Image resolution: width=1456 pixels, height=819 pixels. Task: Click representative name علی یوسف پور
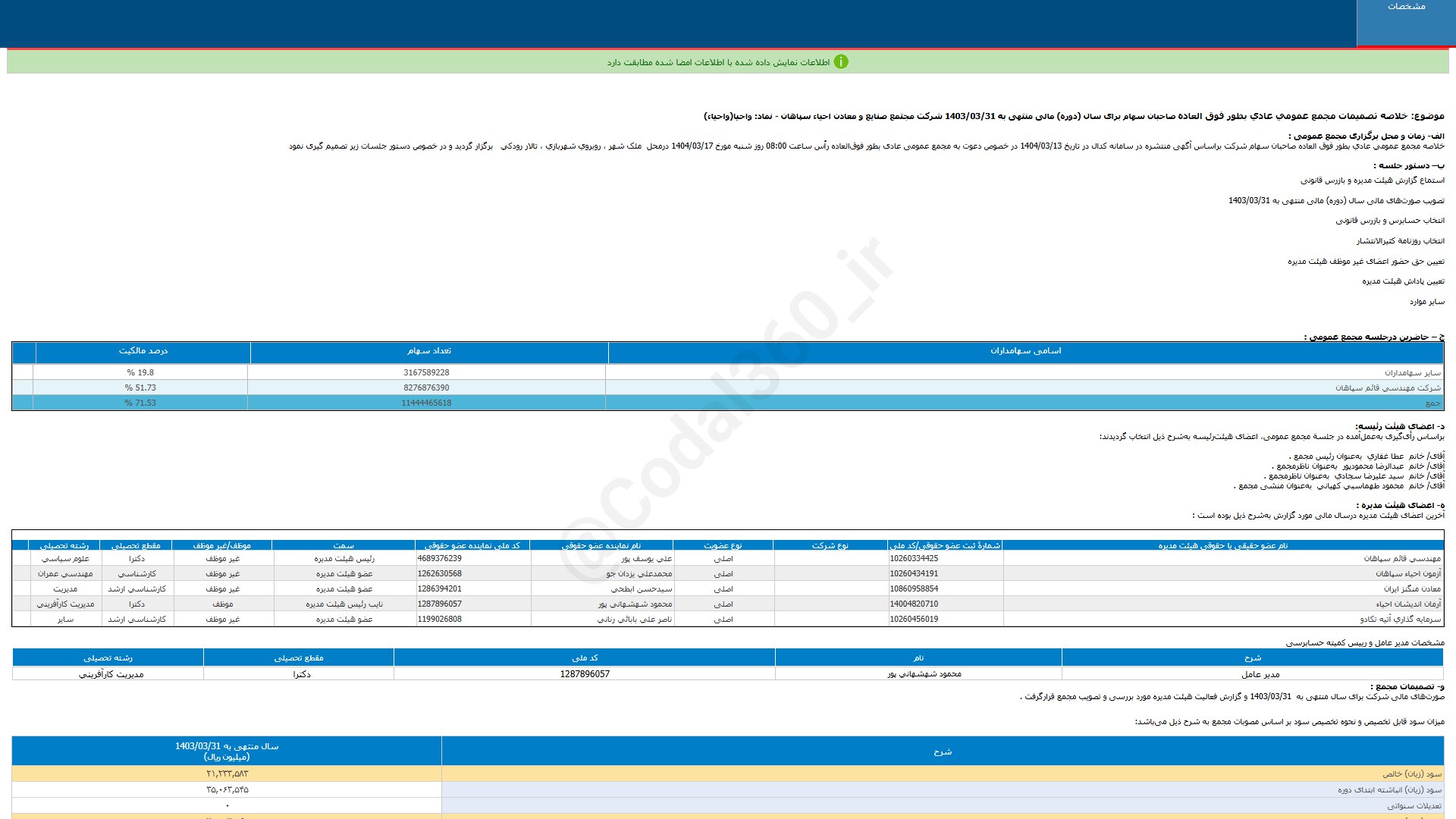[x=647, y=559]
